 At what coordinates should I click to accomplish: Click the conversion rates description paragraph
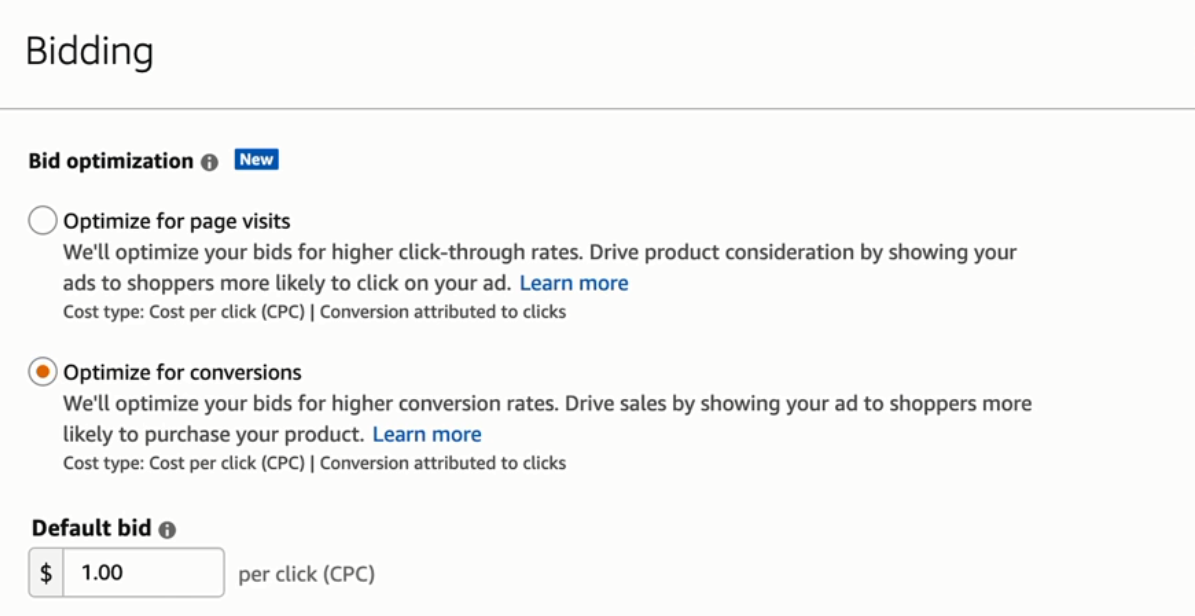pyautogui.click(x=547, y=405)
